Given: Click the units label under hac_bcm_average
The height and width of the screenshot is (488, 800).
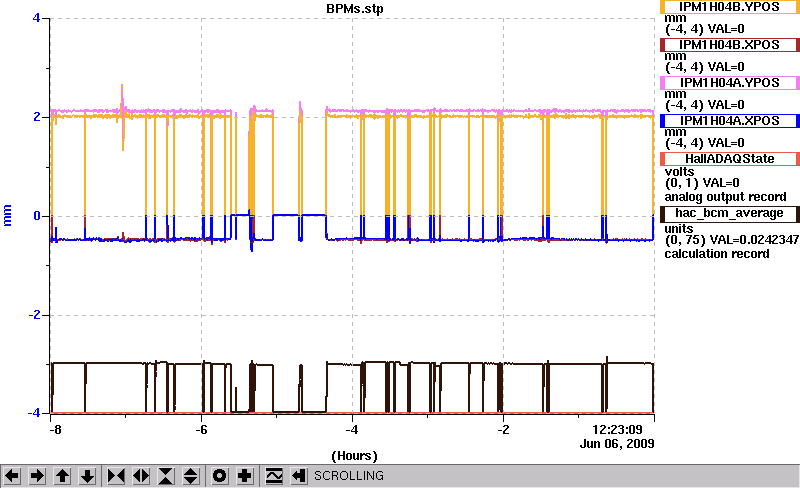Looking at the screenshot, I should pyautogui.click(x=679, y=229).
